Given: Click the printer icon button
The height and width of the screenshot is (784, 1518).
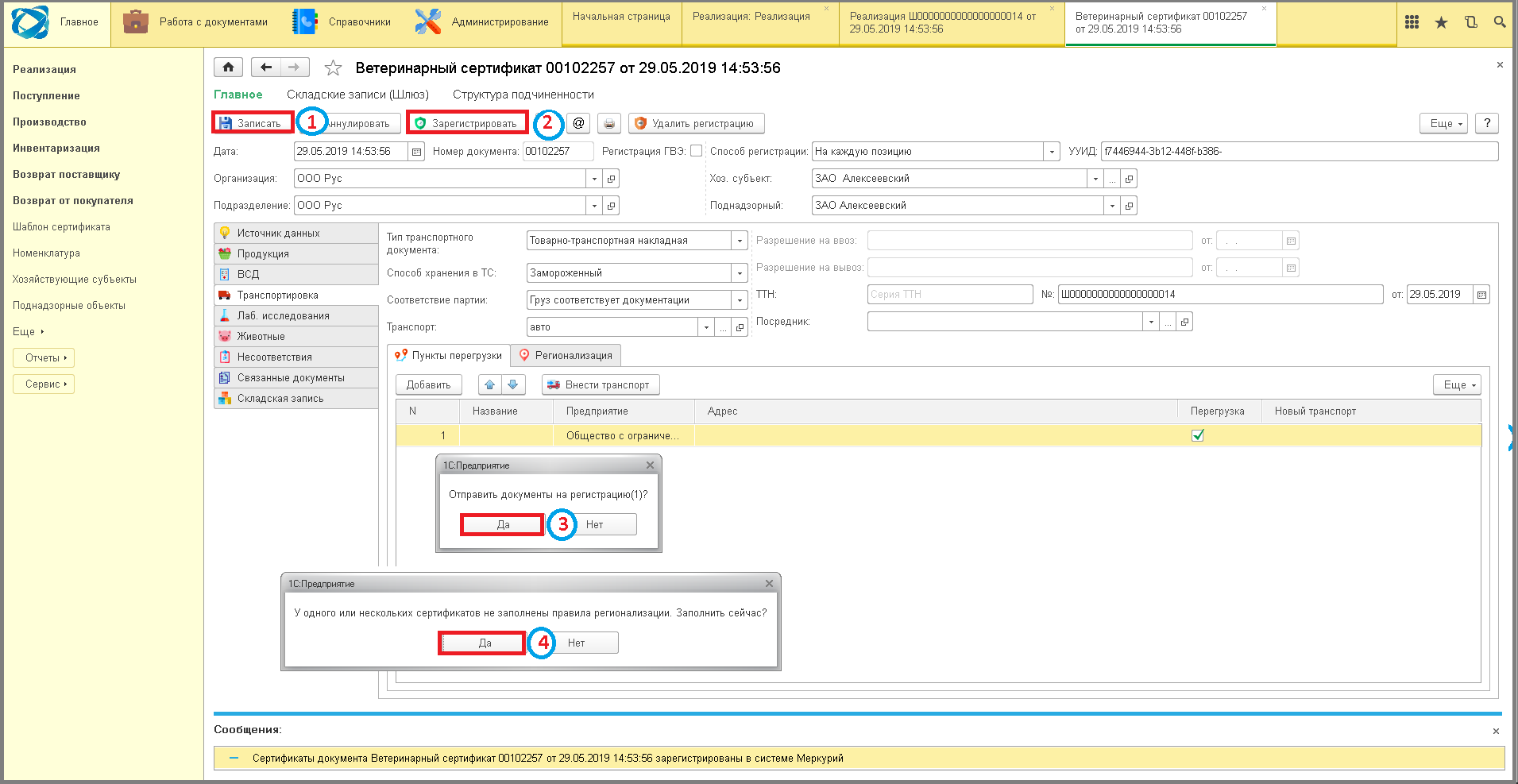Looking at the screenshot, I should pos(609,123).
